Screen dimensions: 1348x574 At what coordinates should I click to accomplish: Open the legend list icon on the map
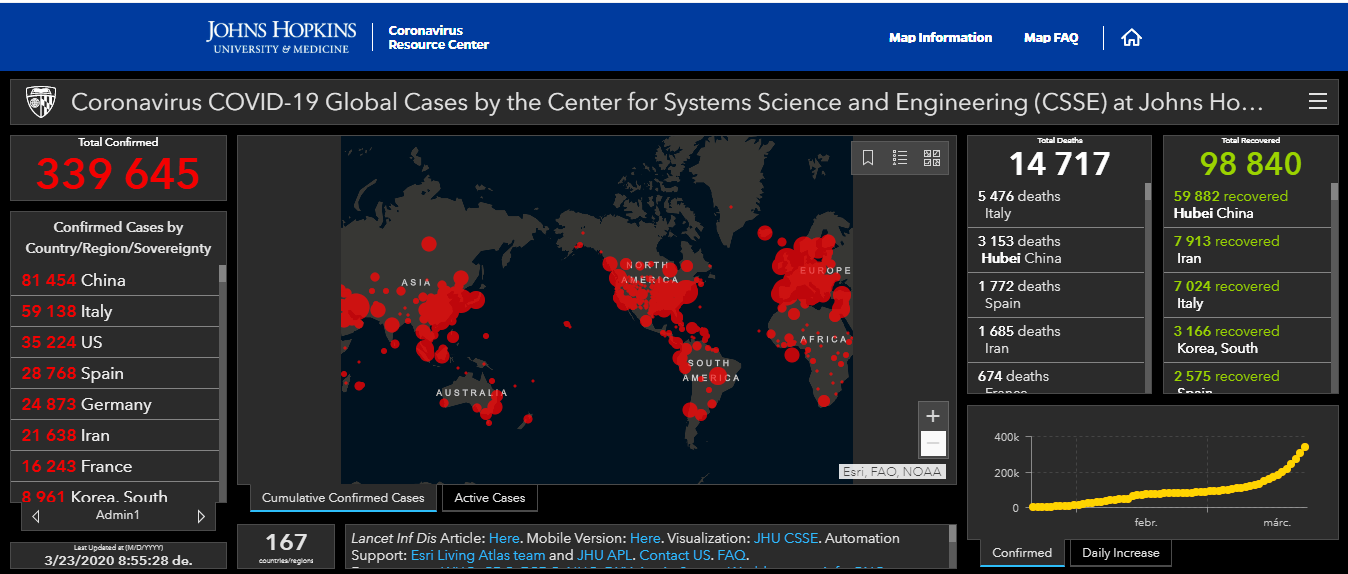900,157
